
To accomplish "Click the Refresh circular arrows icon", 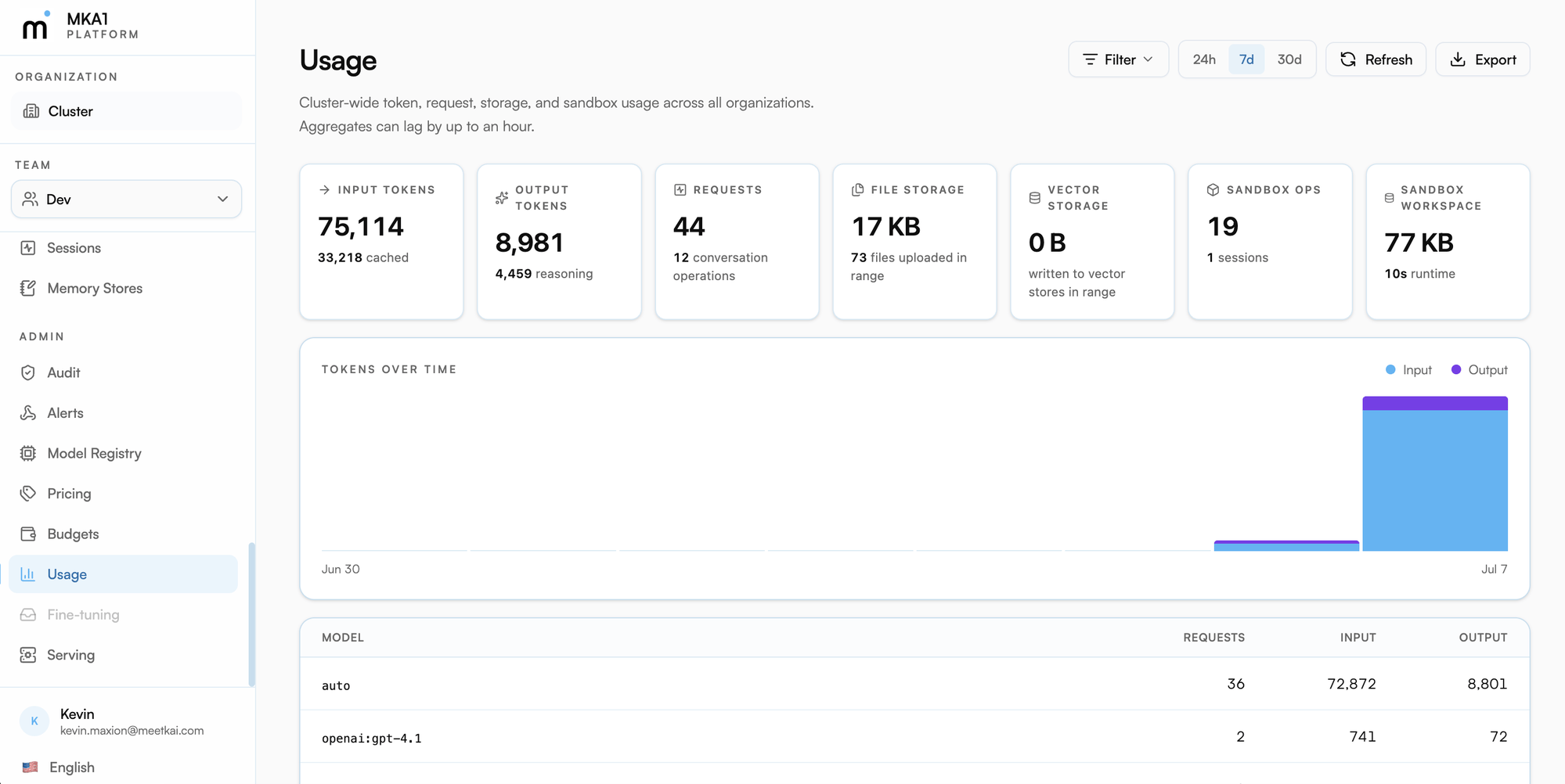I will pyautogui.click(x=1348, y=59).
